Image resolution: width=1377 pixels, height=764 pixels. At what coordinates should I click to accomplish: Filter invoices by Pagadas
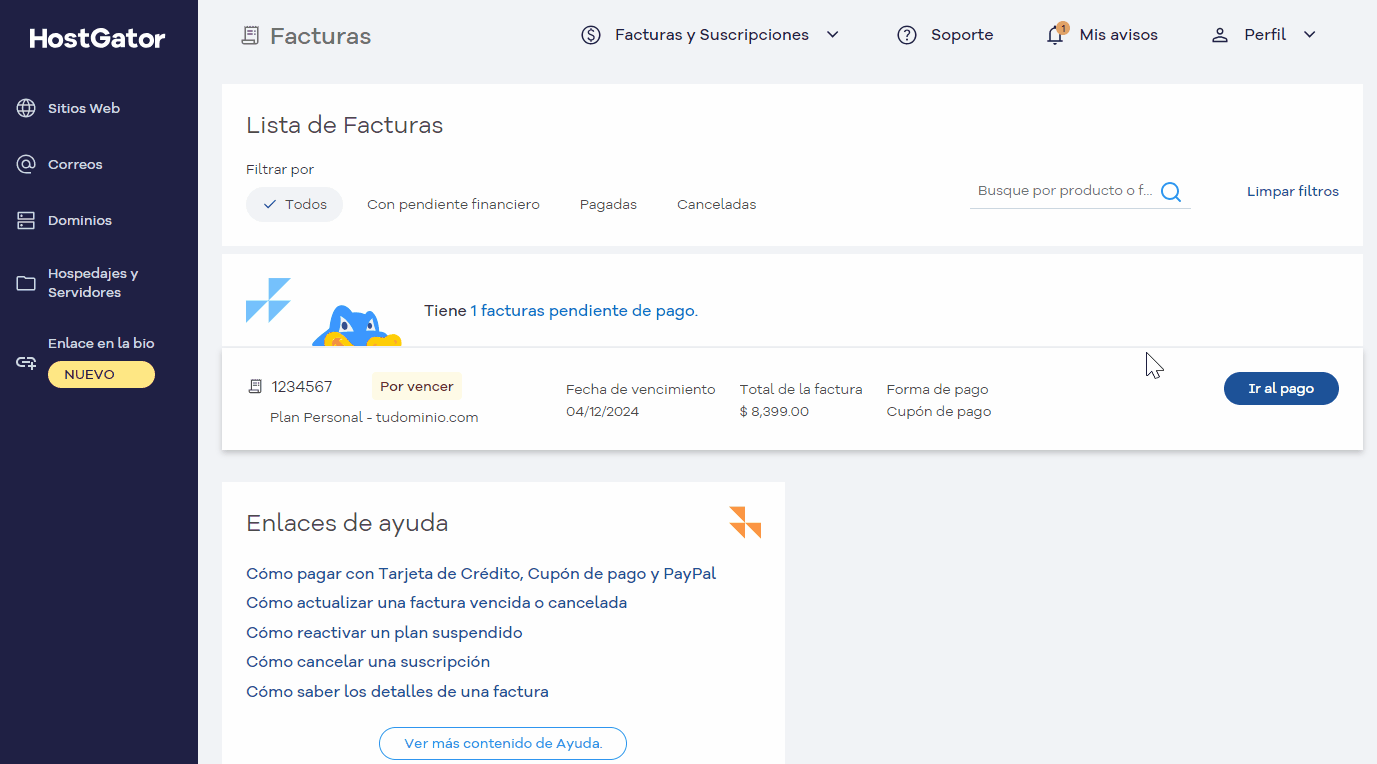pos(608,204)
